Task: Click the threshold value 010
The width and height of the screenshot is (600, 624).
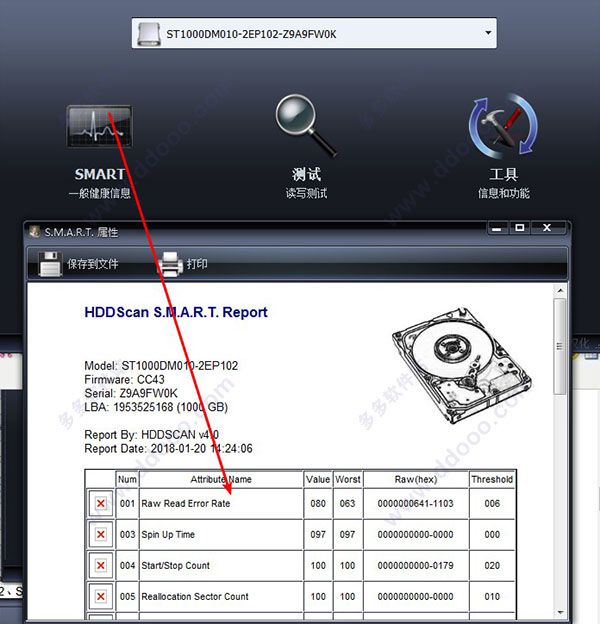Action: point(492,597)
